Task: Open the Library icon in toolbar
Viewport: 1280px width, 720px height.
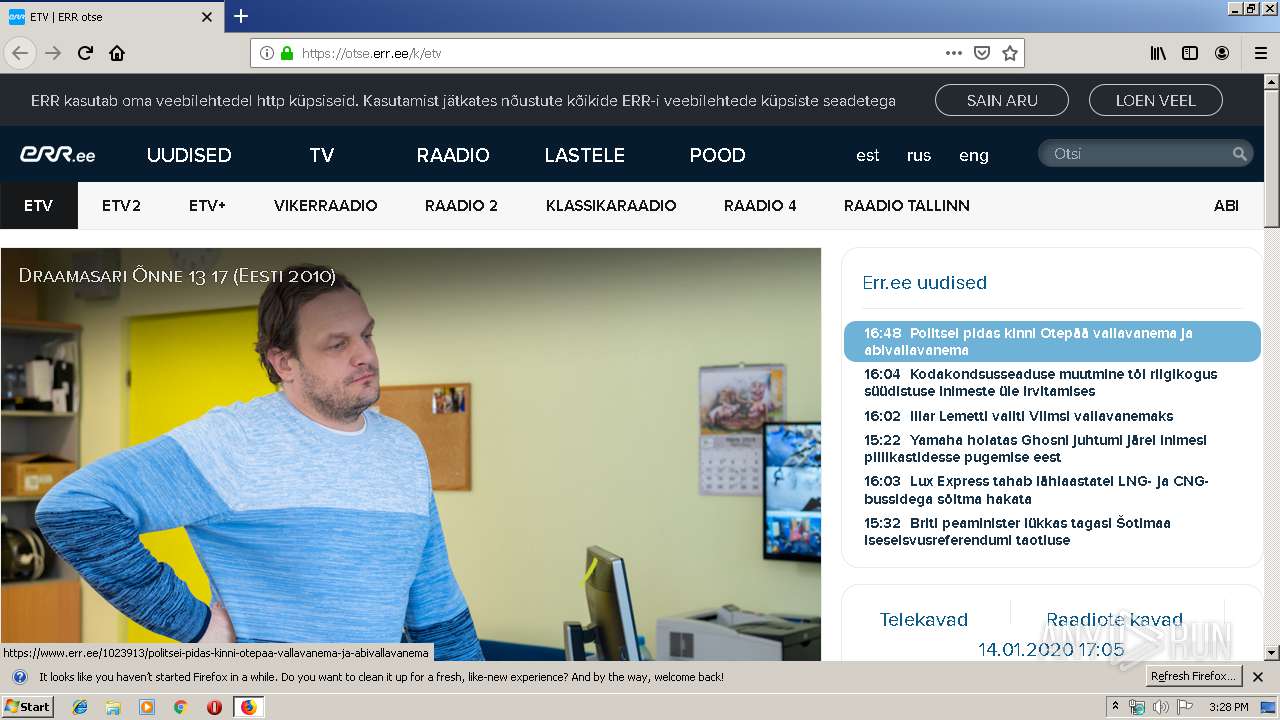Action: pos(1158,53)
